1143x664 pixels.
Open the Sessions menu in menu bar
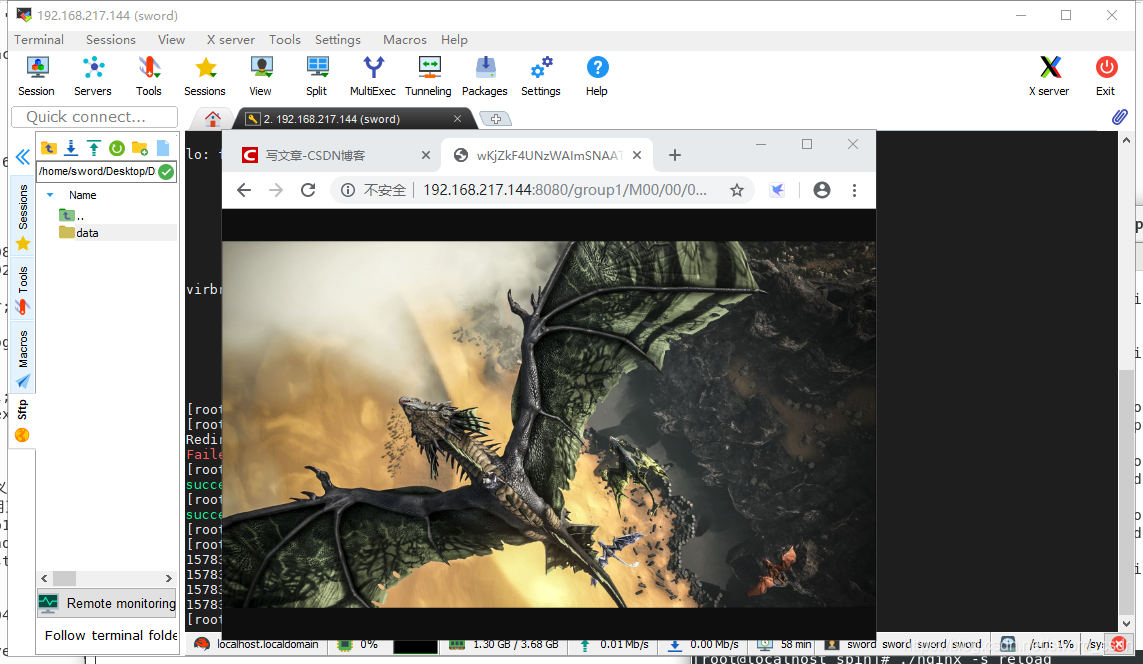(x=111, y=39)
